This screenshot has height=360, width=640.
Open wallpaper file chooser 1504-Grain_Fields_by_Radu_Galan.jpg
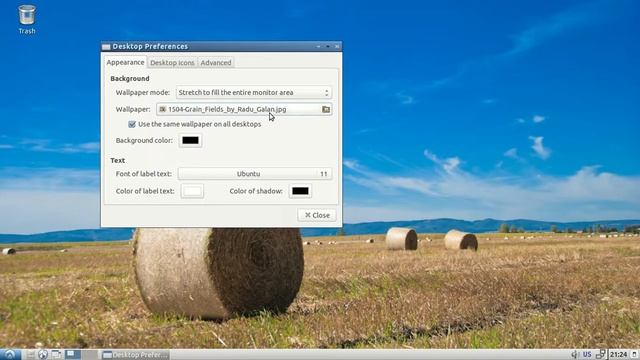(244, 109)
